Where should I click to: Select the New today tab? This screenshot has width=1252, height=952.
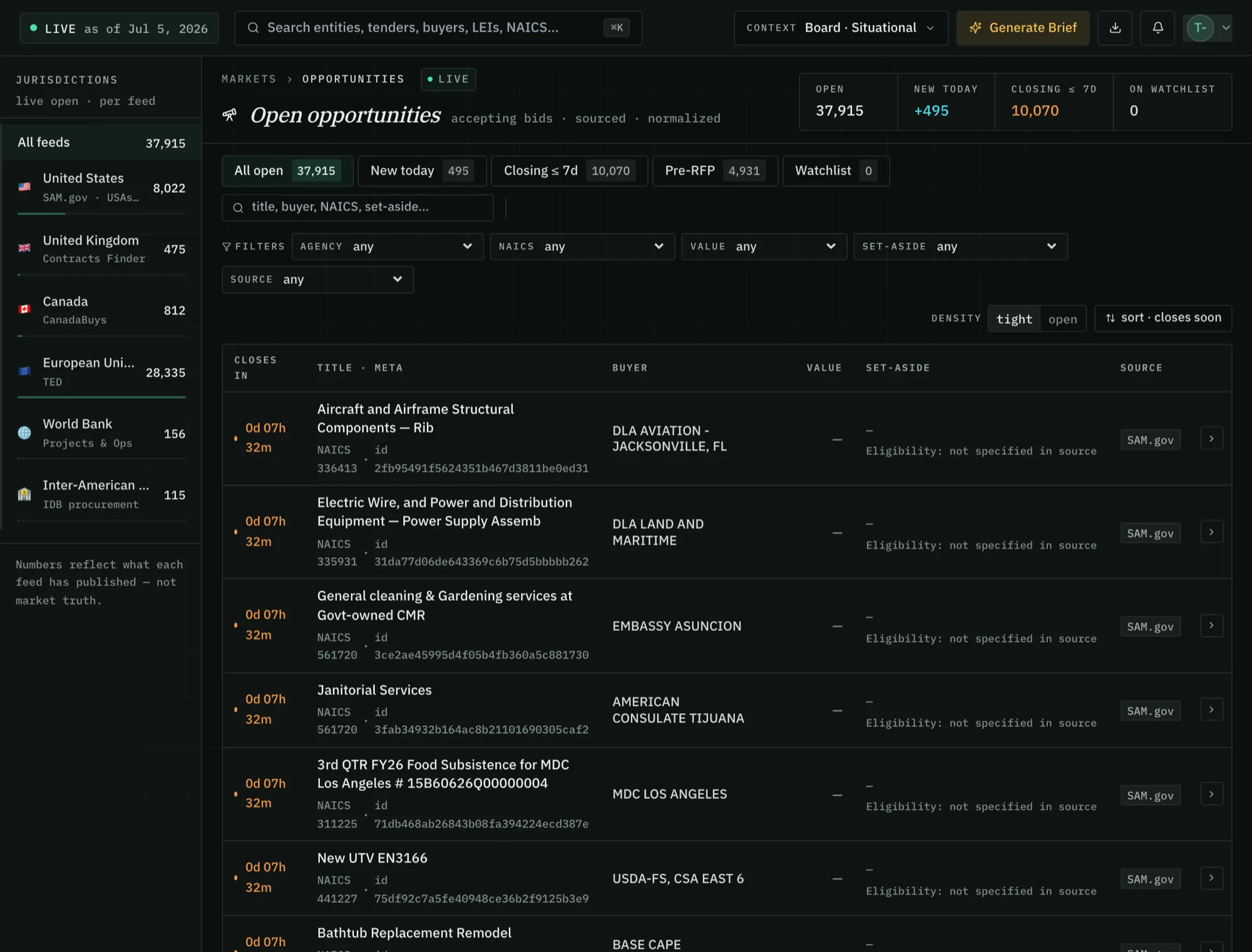click(x=422, y=171)
